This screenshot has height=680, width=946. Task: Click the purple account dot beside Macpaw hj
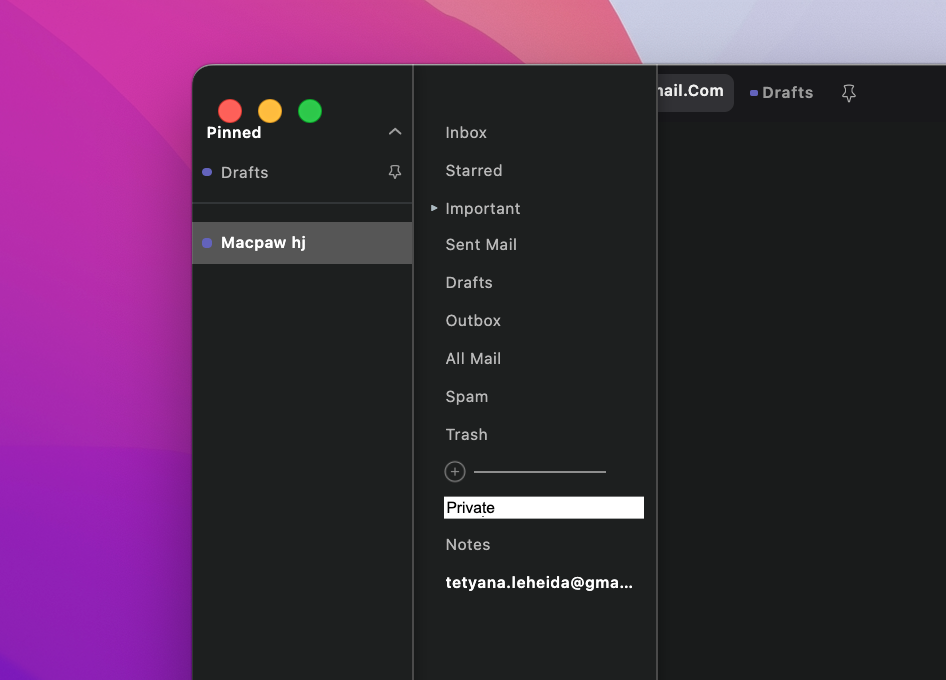[206, 242]
